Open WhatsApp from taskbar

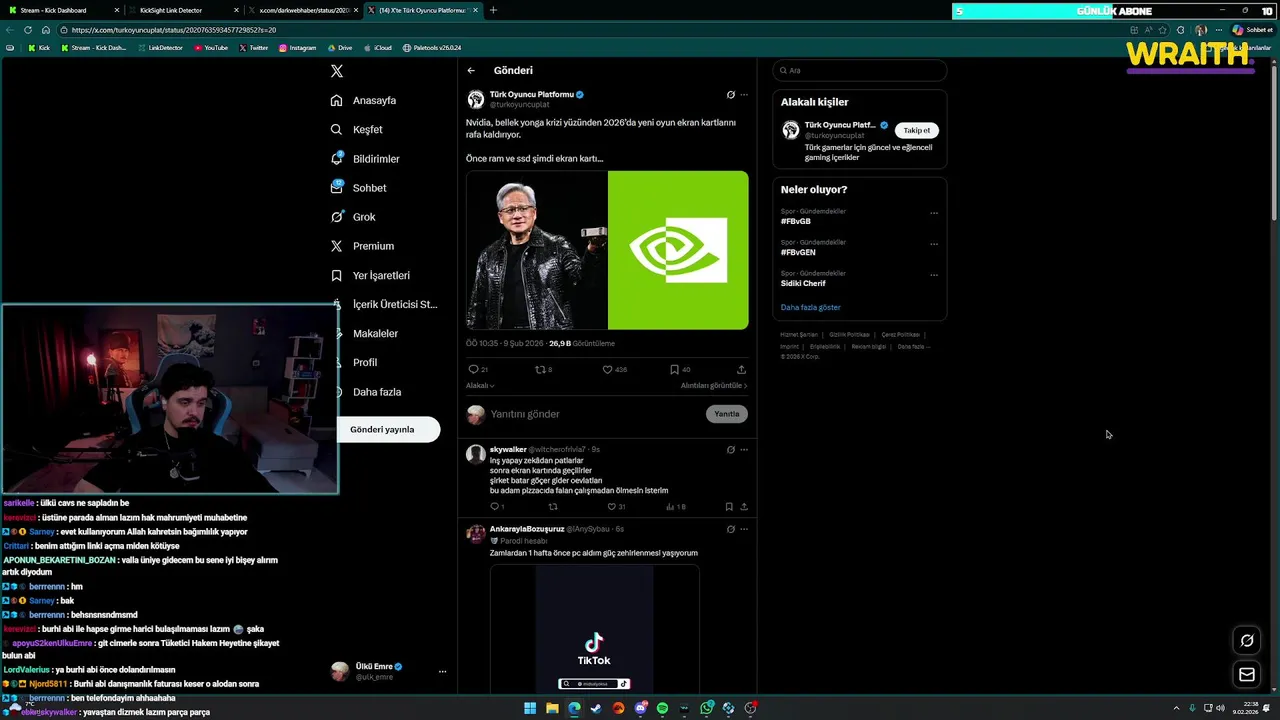point(707,708)
